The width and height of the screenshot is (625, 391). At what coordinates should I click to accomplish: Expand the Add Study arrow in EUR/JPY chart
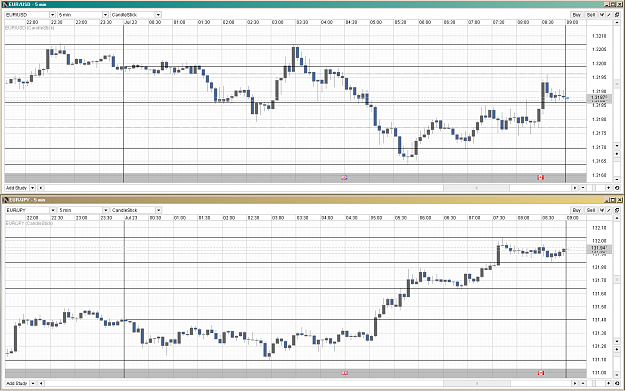[32, 383]
